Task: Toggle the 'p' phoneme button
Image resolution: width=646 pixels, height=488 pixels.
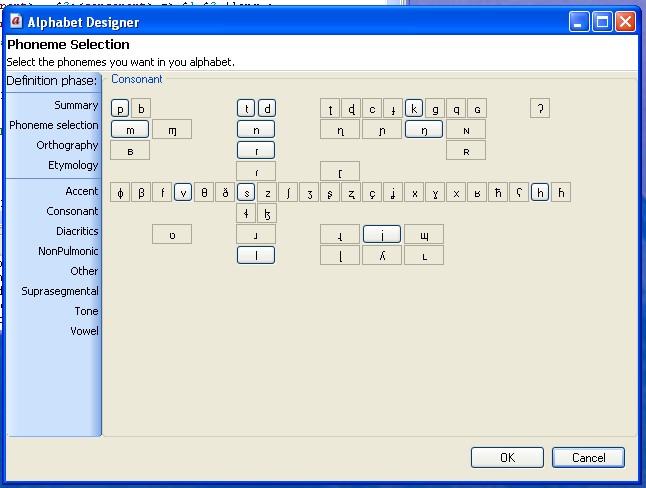Action: coord(120,109)
